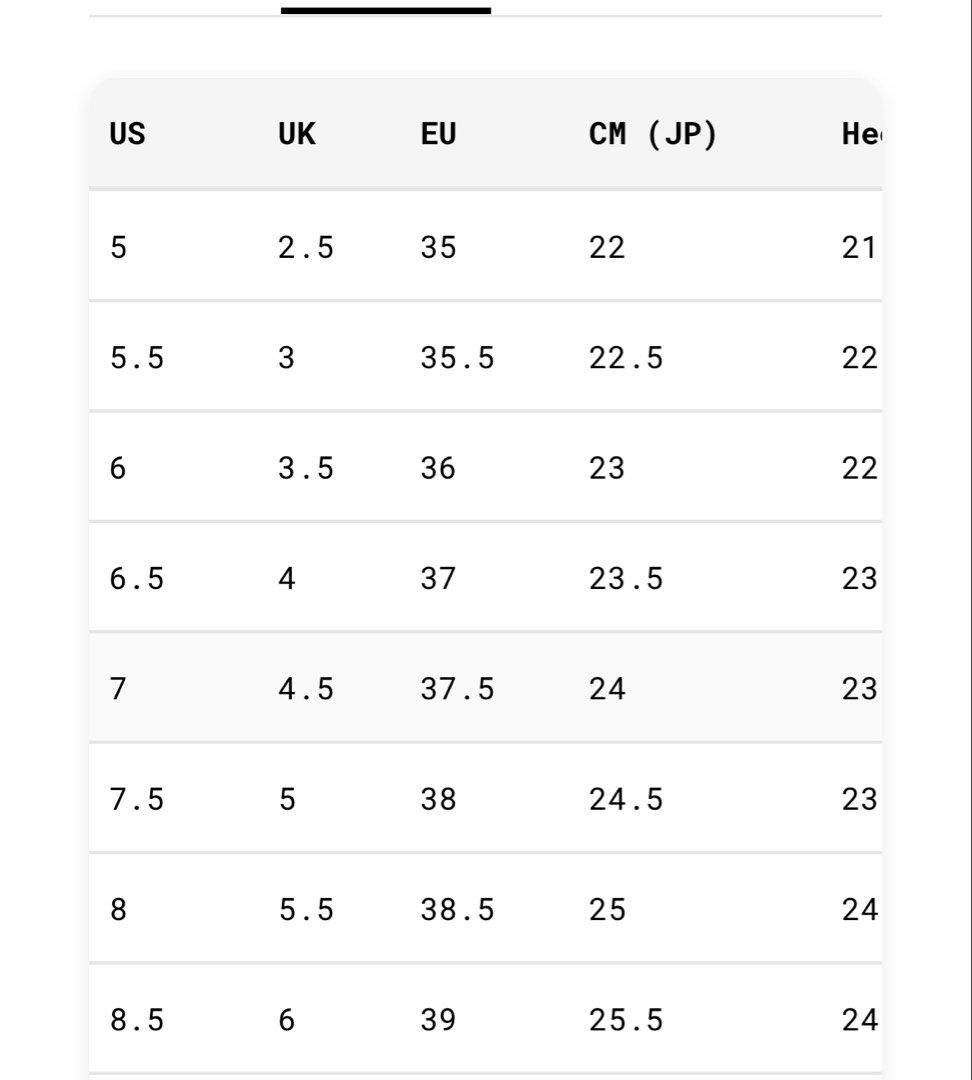This screenshot has height=1080, width=972.
Task: Click EU value 38.5 cell
Action: click(457, 909)
